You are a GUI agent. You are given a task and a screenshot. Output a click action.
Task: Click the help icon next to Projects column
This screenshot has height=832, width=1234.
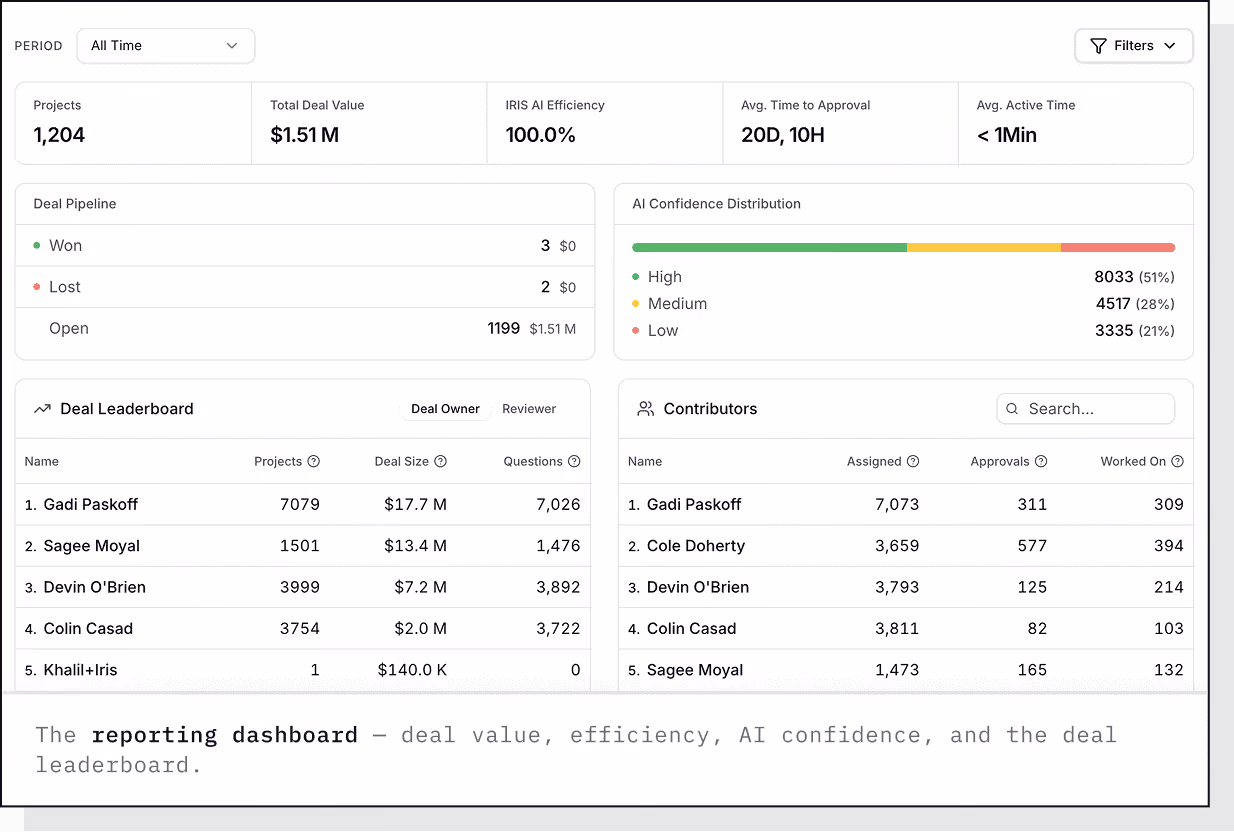314,462
